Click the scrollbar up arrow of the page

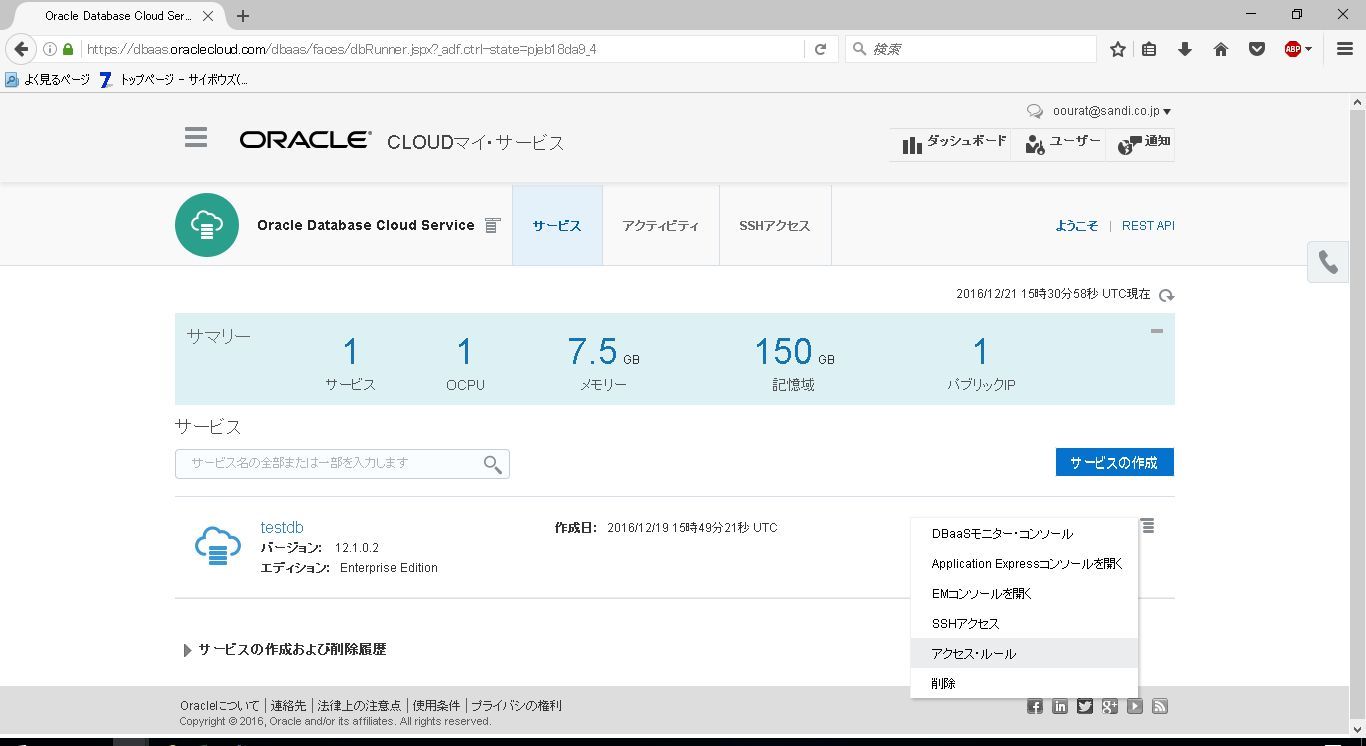1358,102
